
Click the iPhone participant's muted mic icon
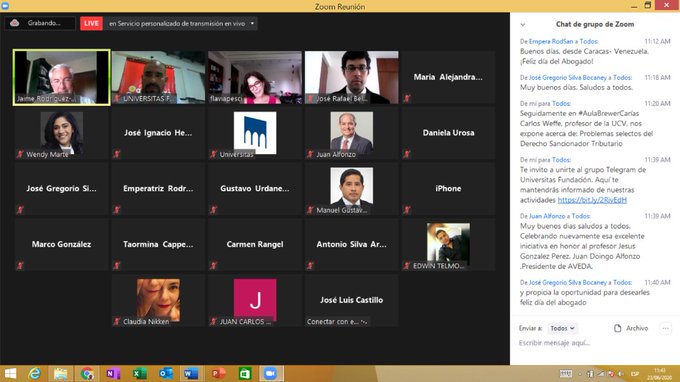pyautogui.click(x=407, y=210)
